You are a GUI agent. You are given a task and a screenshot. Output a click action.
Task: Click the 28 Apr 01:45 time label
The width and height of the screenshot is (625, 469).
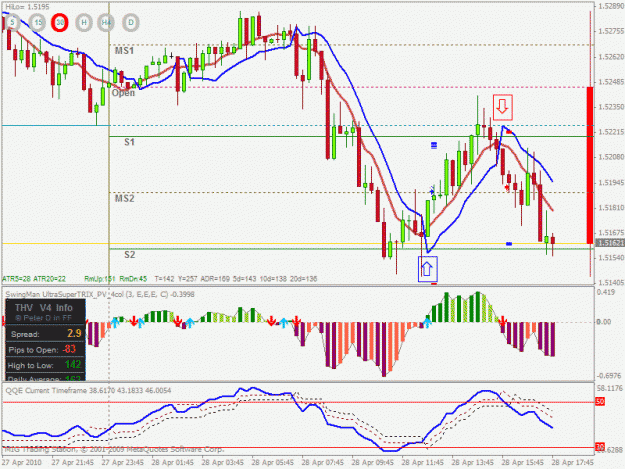172,463
